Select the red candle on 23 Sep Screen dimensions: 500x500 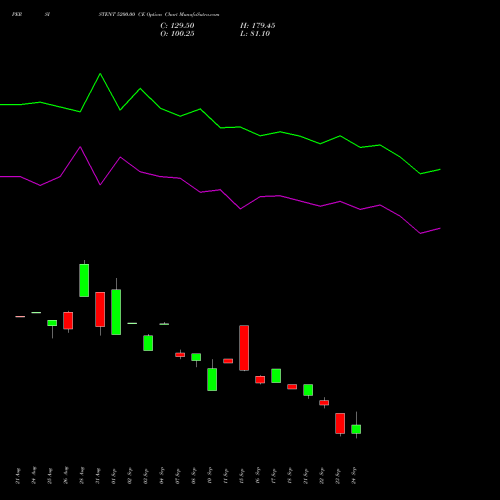tap(340, 423)
